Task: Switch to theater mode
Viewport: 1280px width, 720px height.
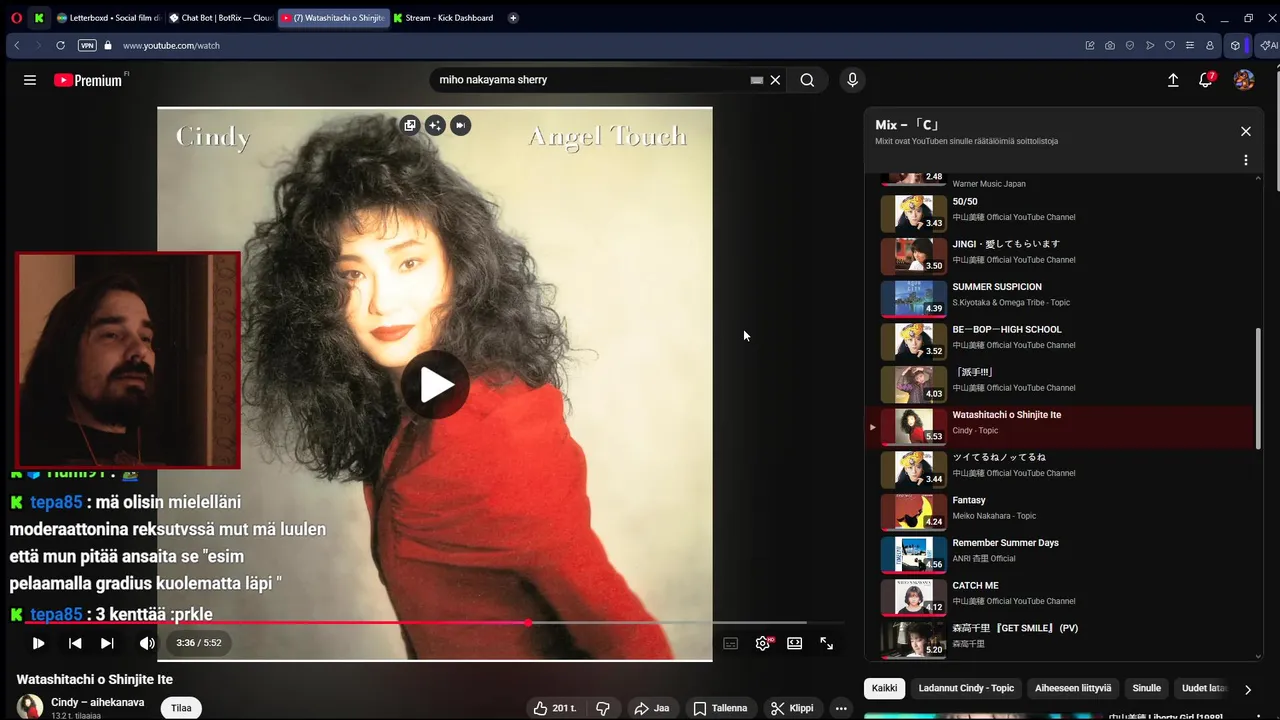Action: click(x=794, y=643)
